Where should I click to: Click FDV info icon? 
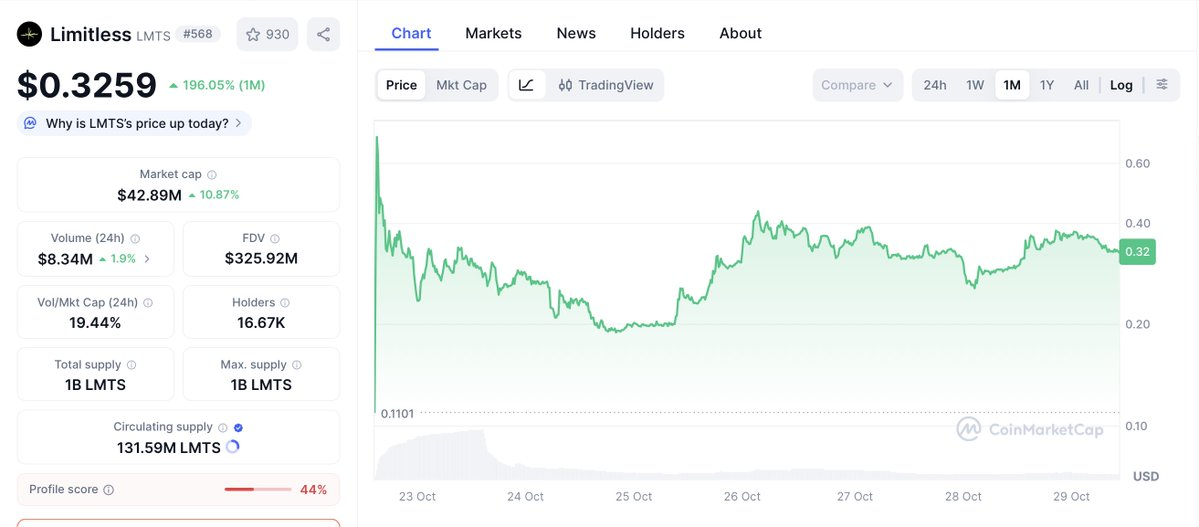(275, 239)
